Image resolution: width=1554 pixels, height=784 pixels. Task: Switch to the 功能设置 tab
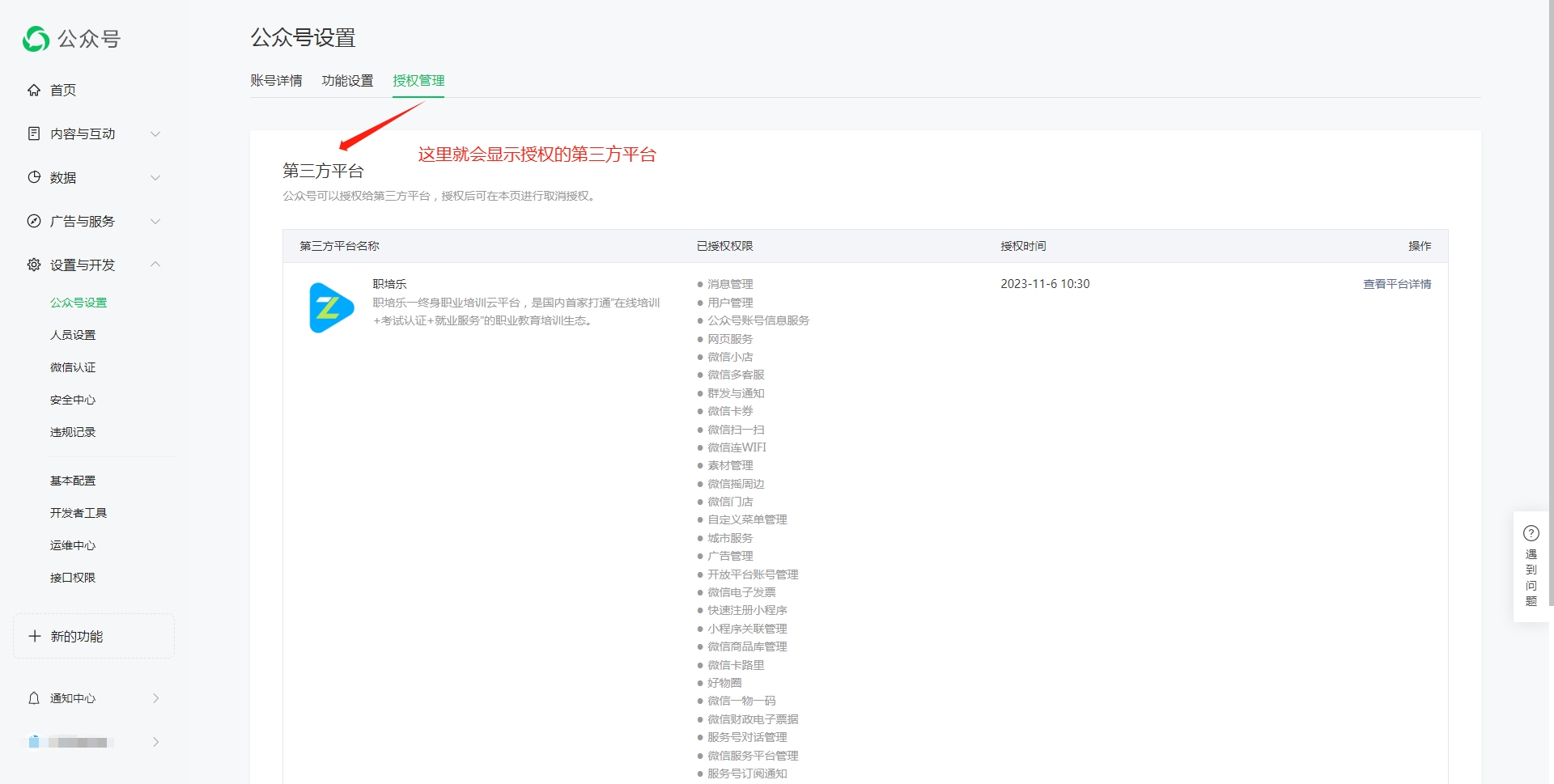(x=347, y=81)
